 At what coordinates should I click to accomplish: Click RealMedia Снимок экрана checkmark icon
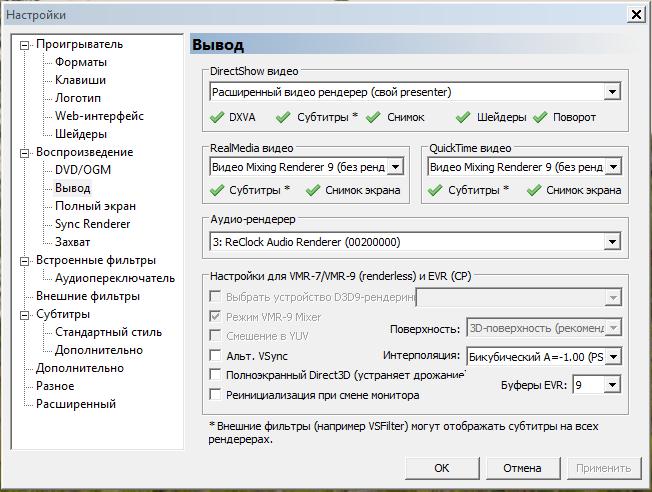coord(313,190)
